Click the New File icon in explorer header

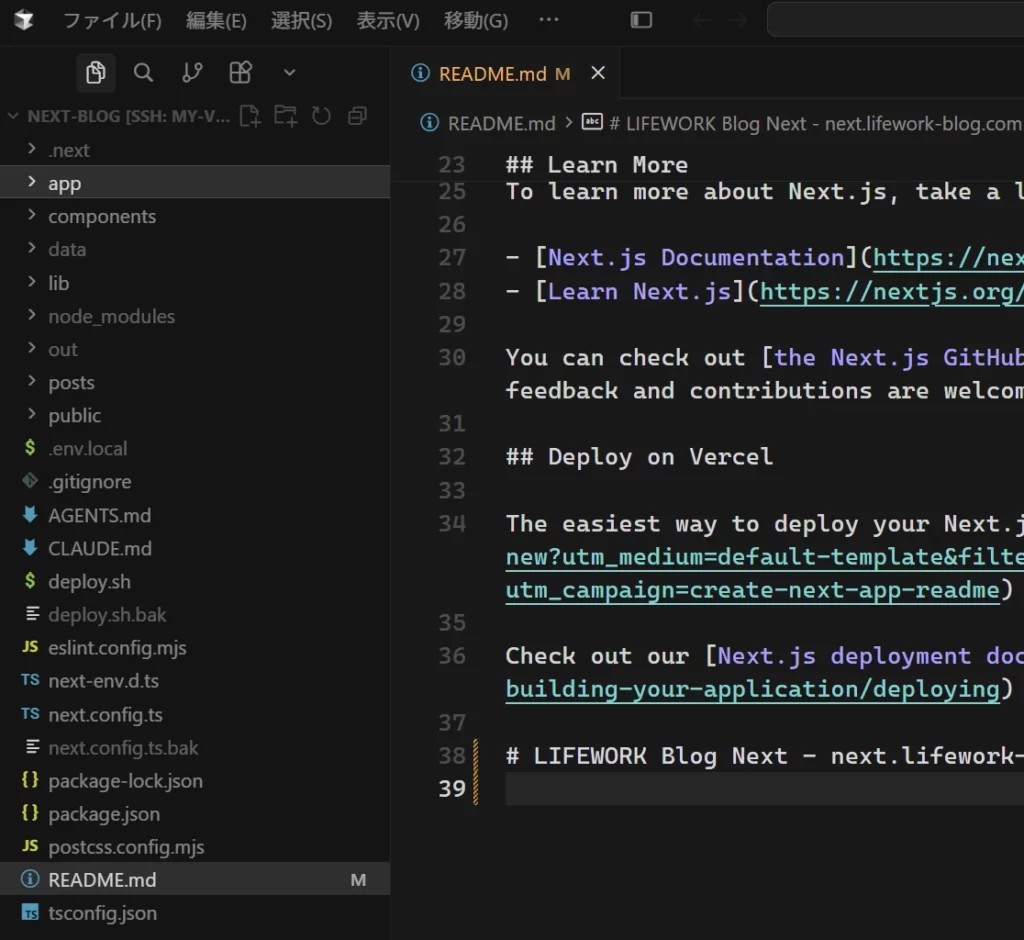pos(250,116)
